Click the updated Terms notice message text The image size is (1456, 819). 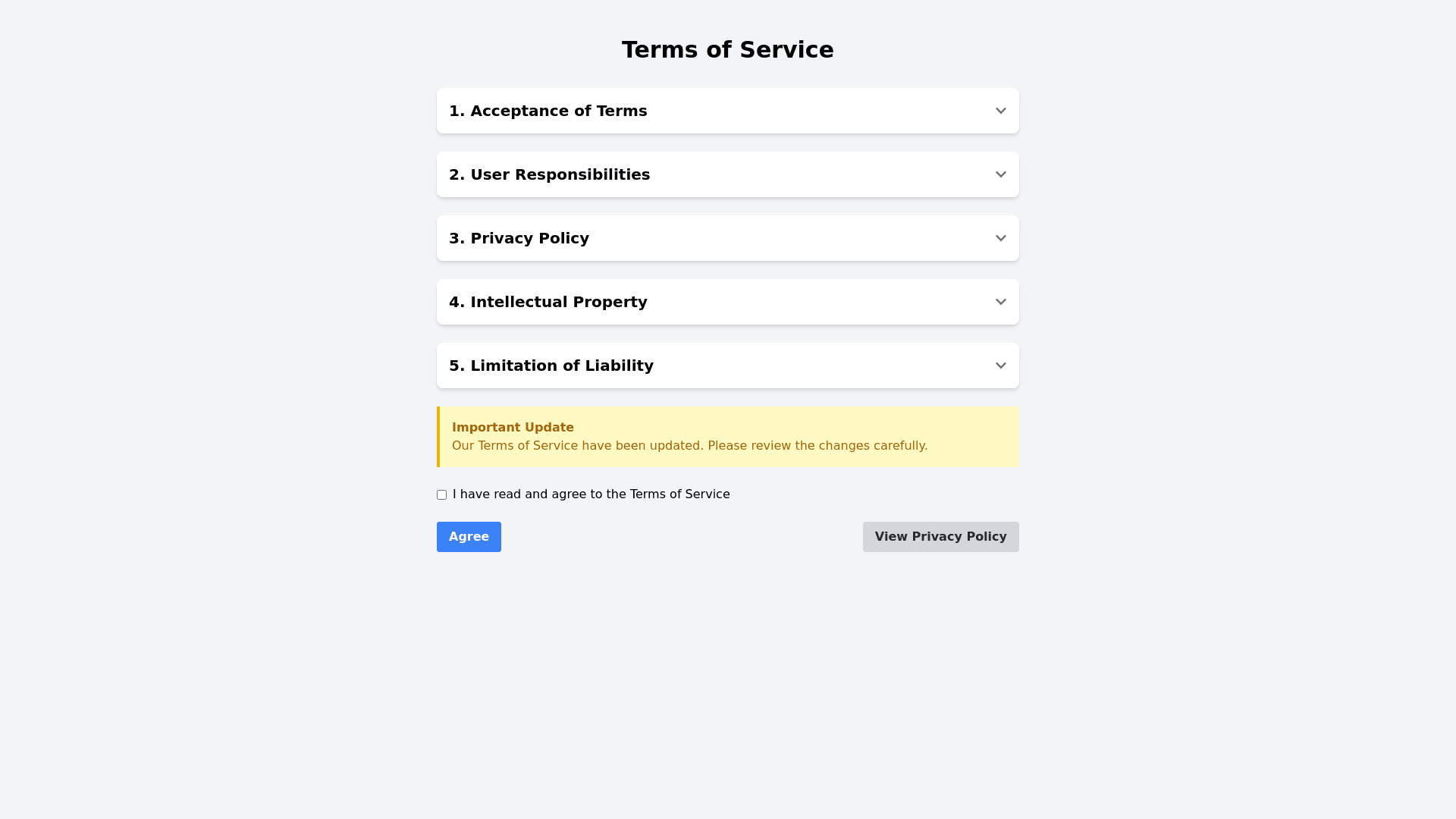point(689,446)
